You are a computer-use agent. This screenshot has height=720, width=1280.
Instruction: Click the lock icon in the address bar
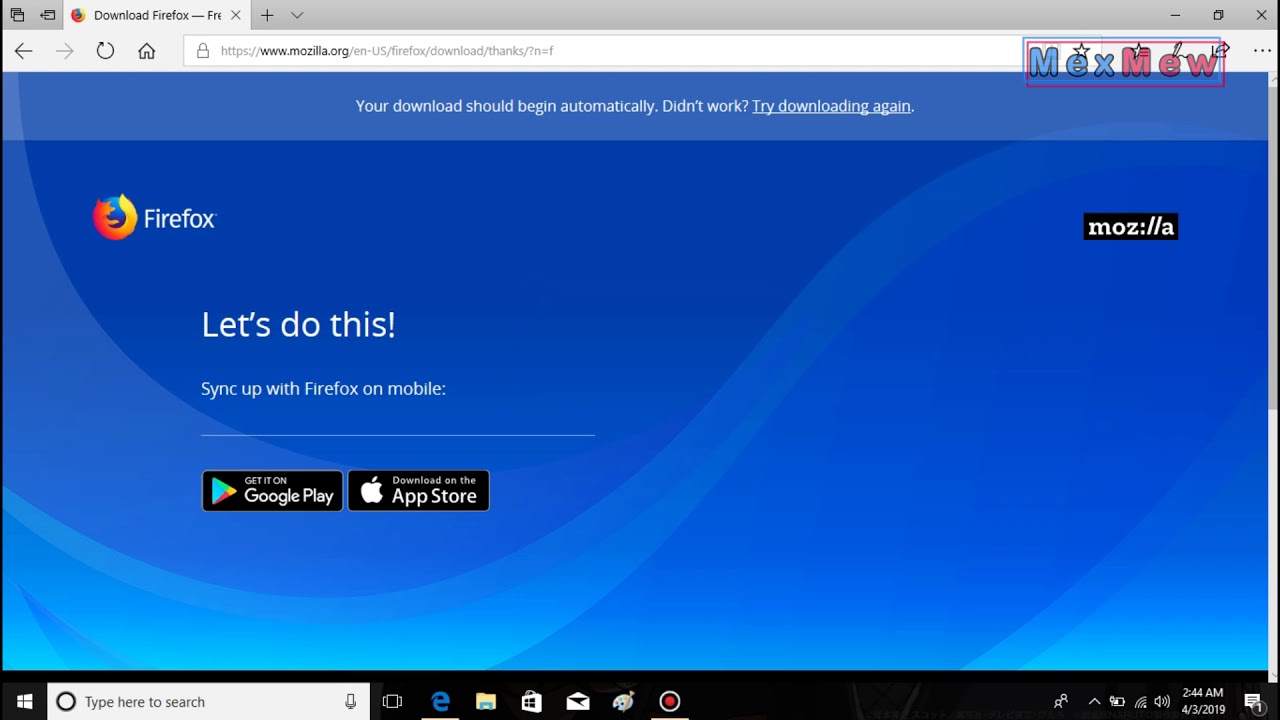pyautogui.click(x=202, y=51)
